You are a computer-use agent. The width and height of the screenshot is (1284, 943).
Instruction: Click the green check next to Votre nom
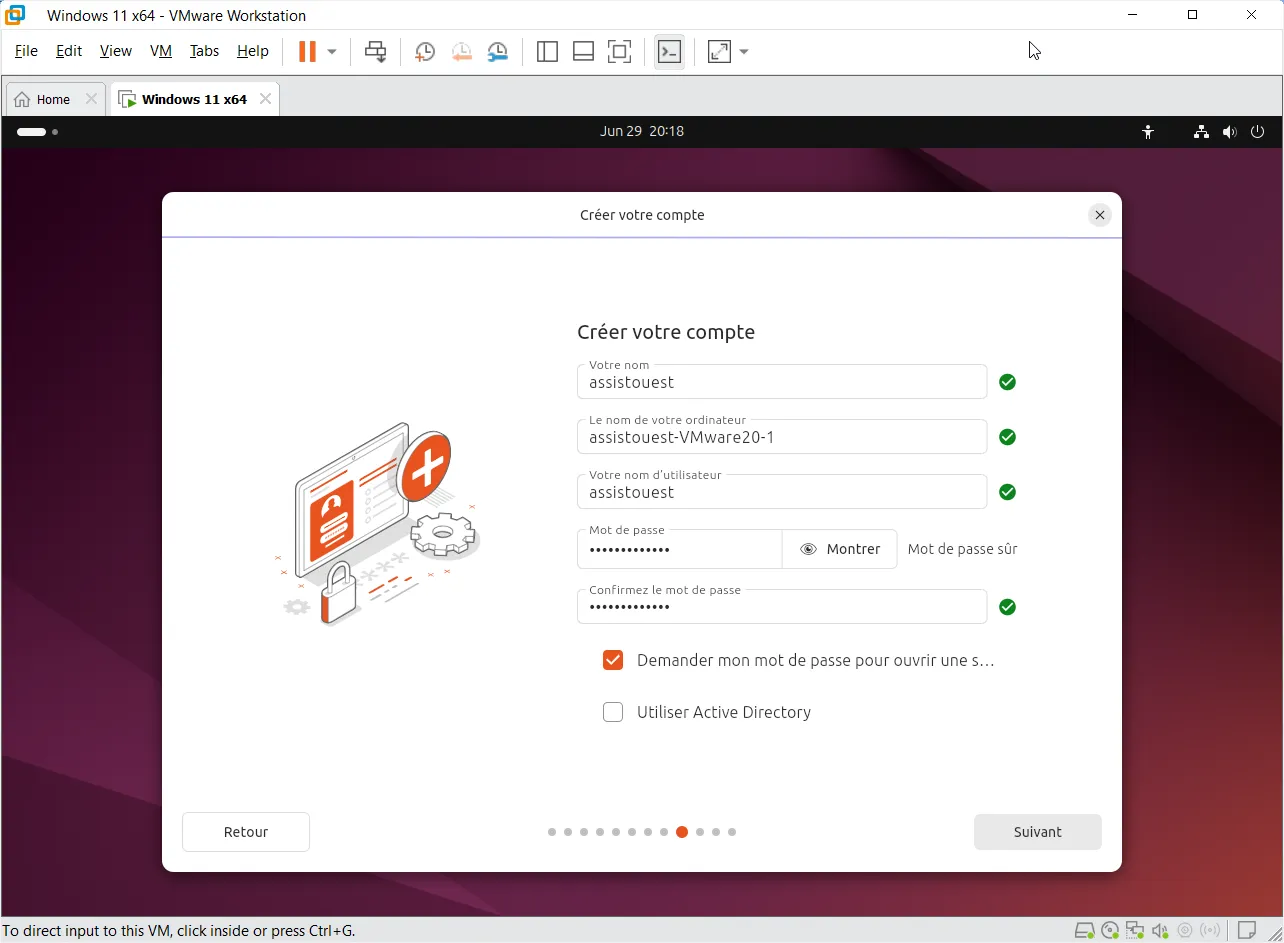pyautogui.click(x=1008, y=382)
